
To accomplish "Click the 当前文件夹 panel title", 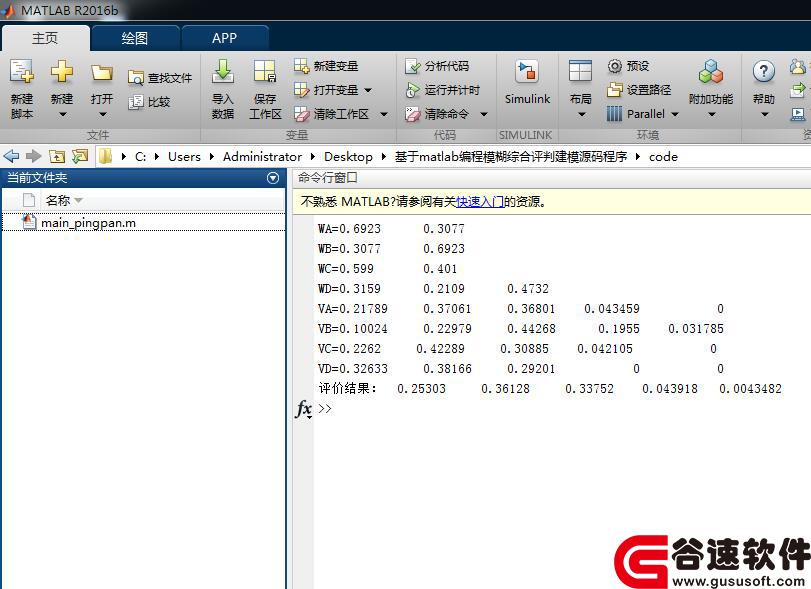I will 37,178.
